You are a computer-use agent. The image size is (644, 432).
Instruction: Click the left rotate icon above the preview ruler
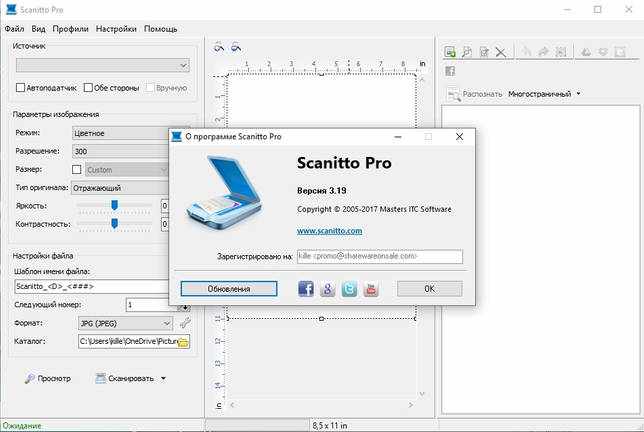click(219, 47)
